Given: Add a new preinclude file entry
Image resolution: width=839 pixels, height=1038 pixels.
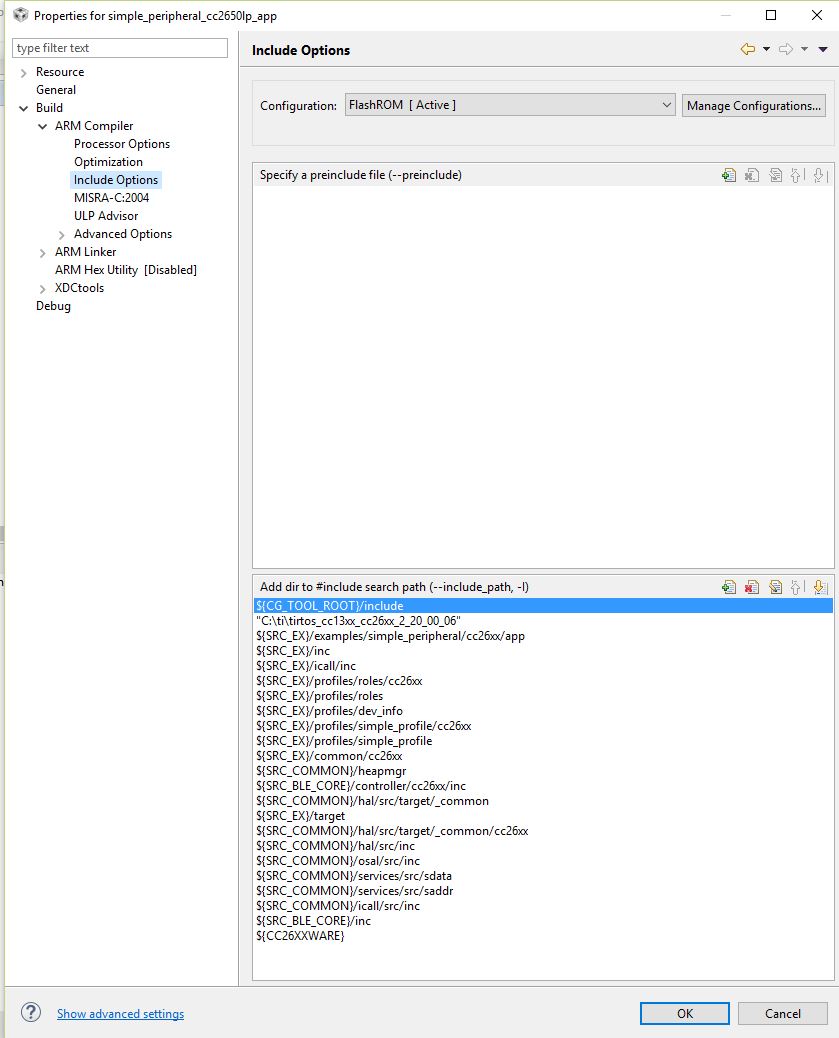Looking at the screenshot, I should coord(728,175).
